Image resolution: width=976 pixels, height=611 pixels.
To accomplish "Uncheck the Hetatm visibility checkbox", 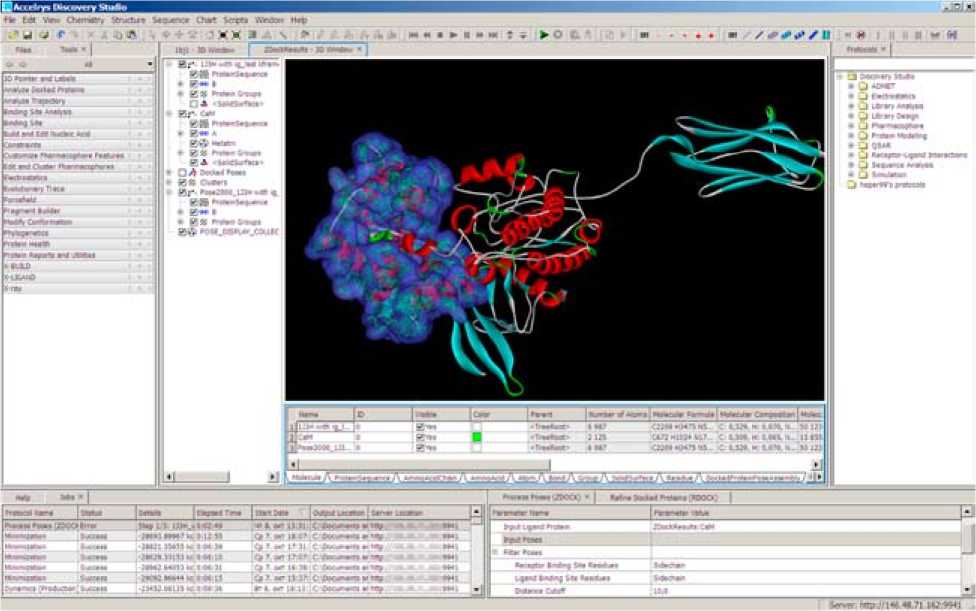I will pyautogui.click(x=194, y=143).
